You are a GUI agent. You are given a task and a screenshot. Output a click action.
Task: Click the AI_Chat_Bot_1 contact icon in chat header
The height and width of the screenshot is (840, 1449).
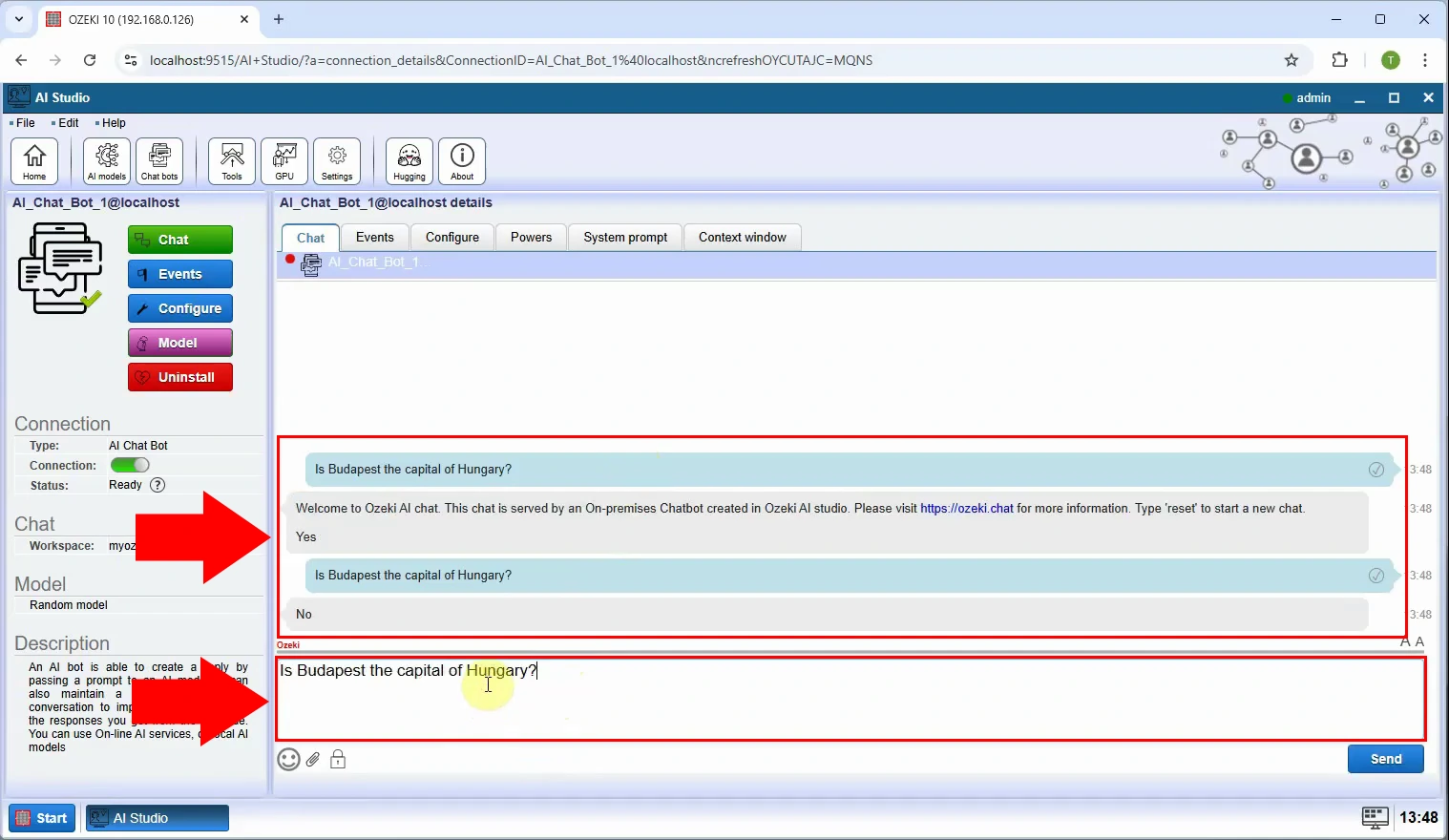(310, 264)
